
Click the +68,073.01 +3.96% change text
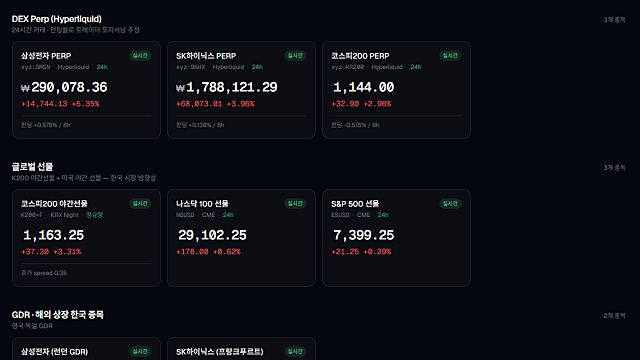point(215,104)
